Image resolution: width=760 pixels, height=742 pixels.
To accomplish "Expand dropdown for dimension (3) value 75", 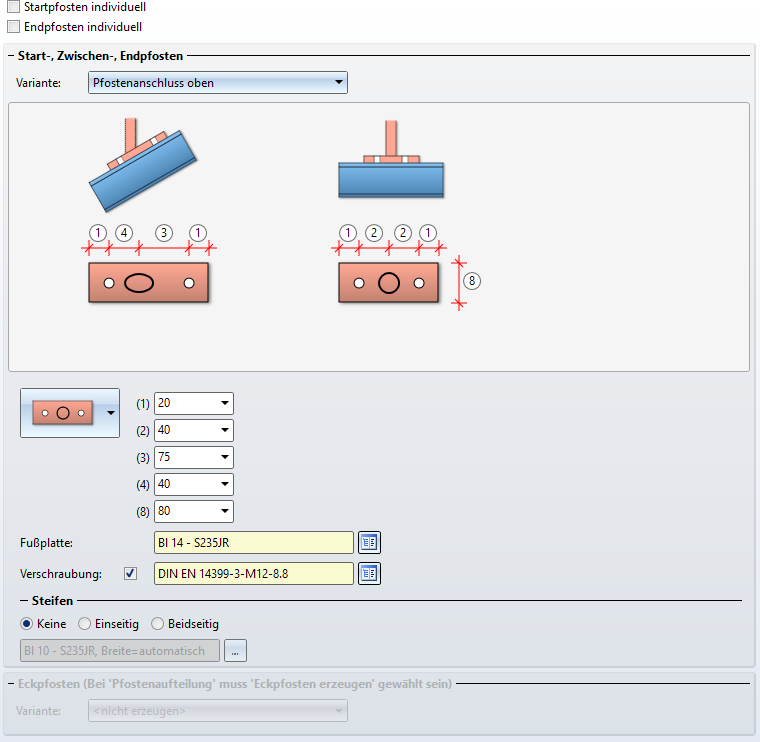I will tap(224, 457).
